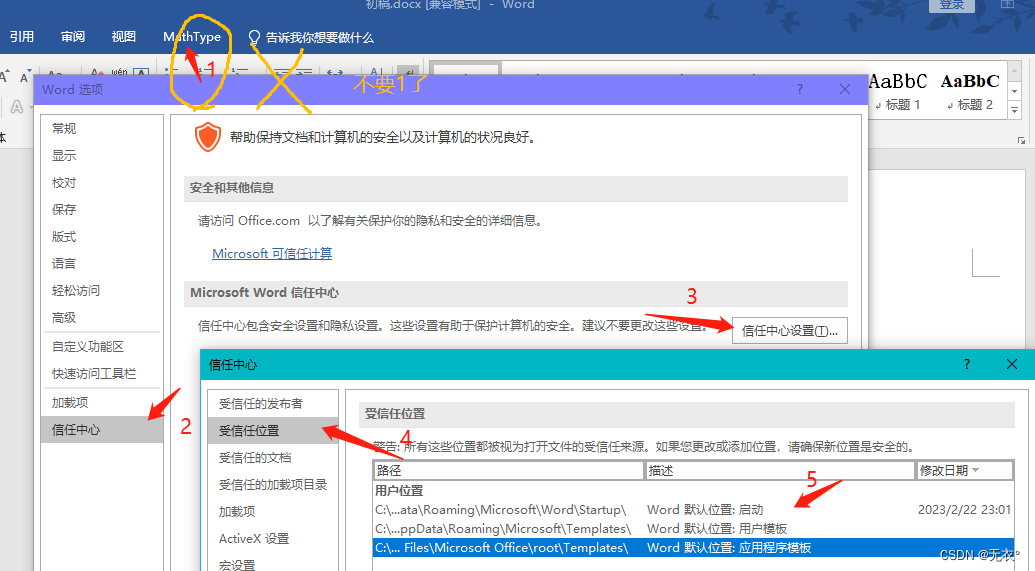Screen dimensions: 1035x571
Task: Select 版式 in Word options sidebar
Action: [102, 237]
